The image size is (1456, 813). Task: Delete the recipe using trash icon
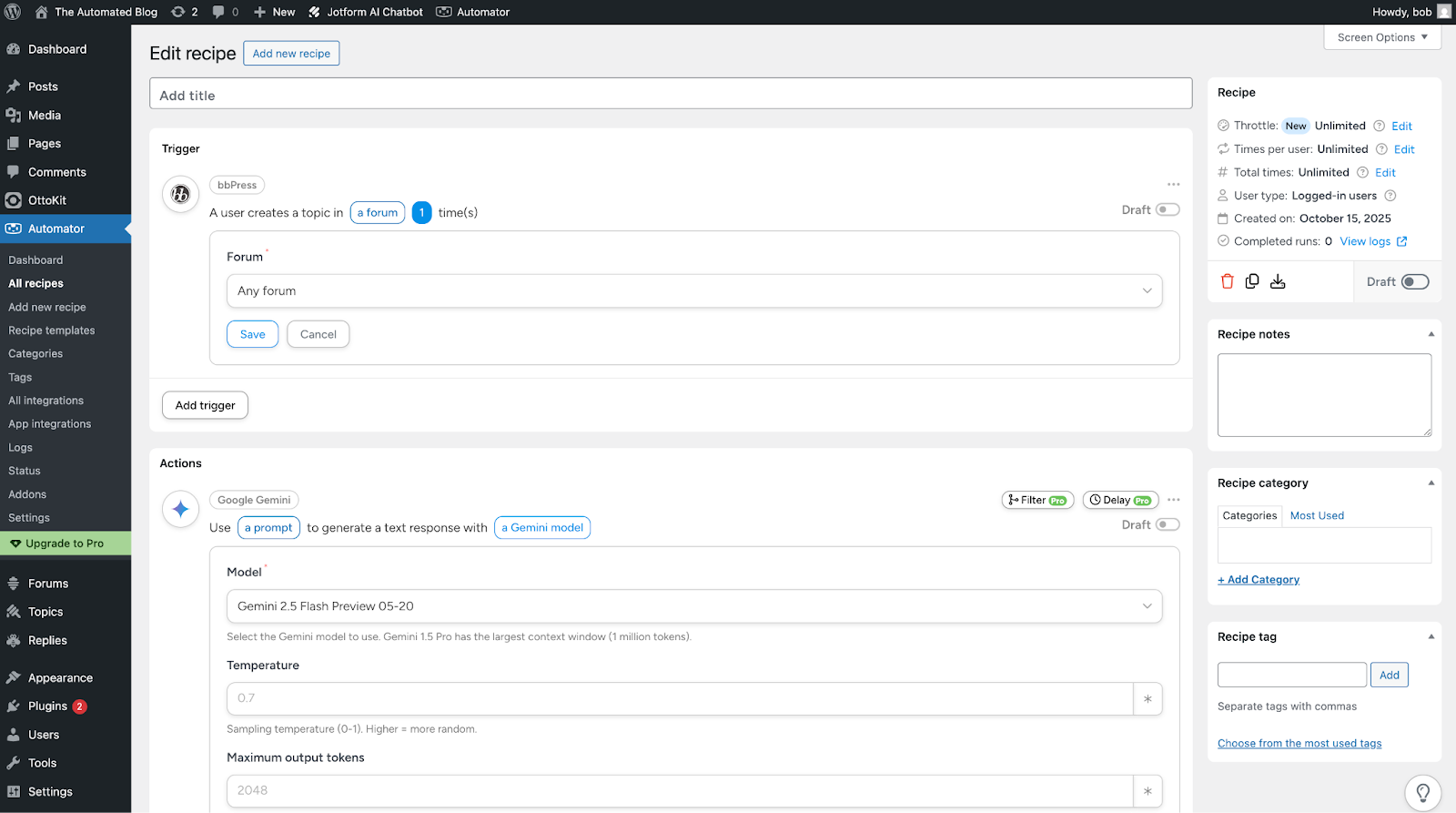pyautogui.click(x=1228, y=281)
